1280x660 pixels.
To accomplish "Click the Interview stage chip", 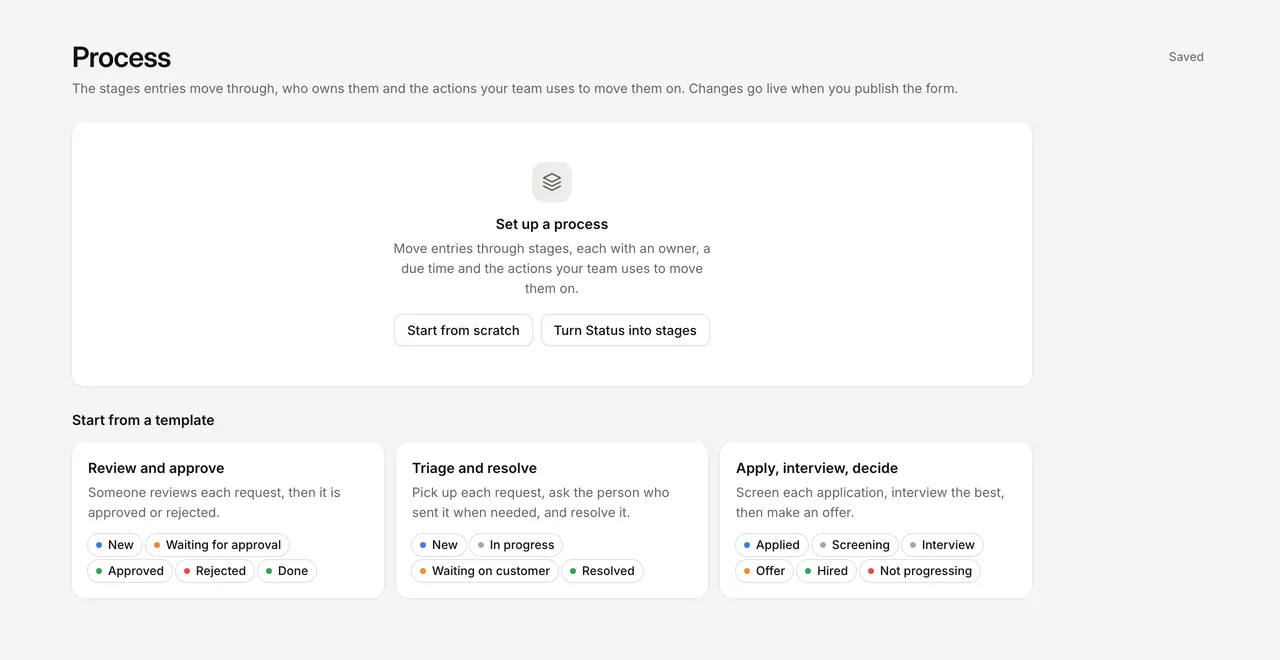I will coord(942,545).
